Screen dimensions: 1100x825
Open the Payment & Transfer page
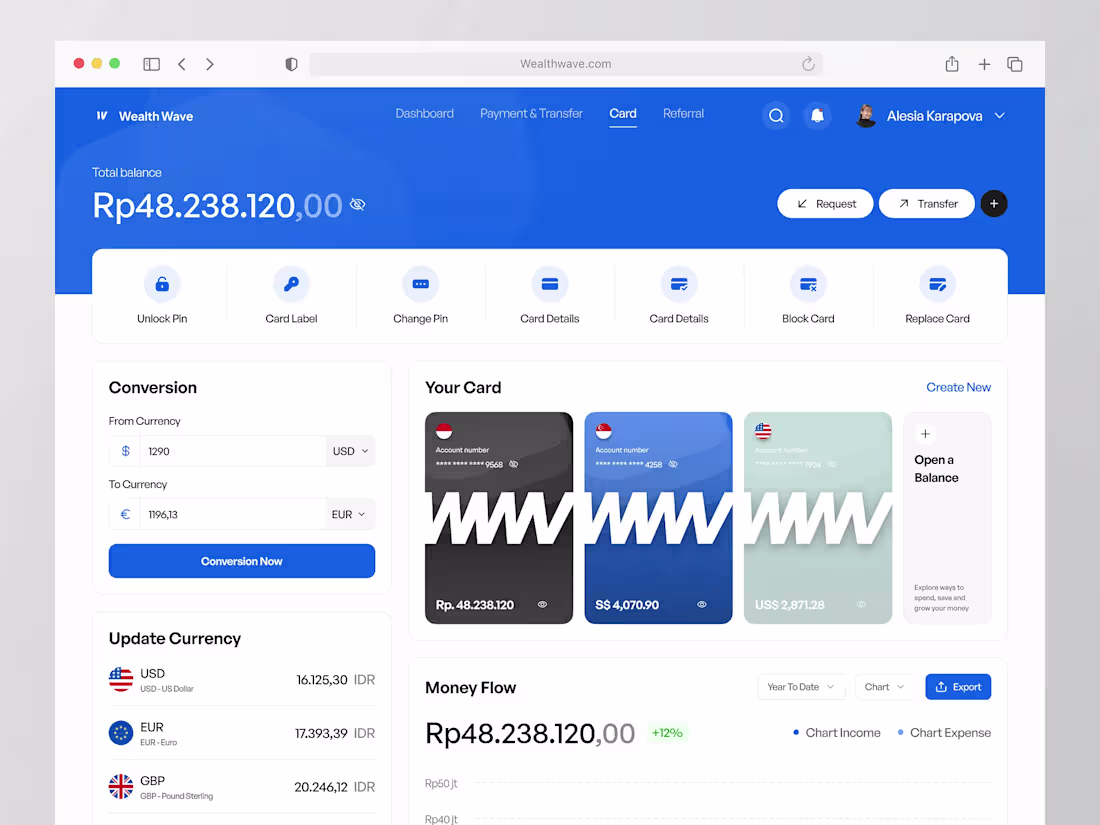pos(531,114)
